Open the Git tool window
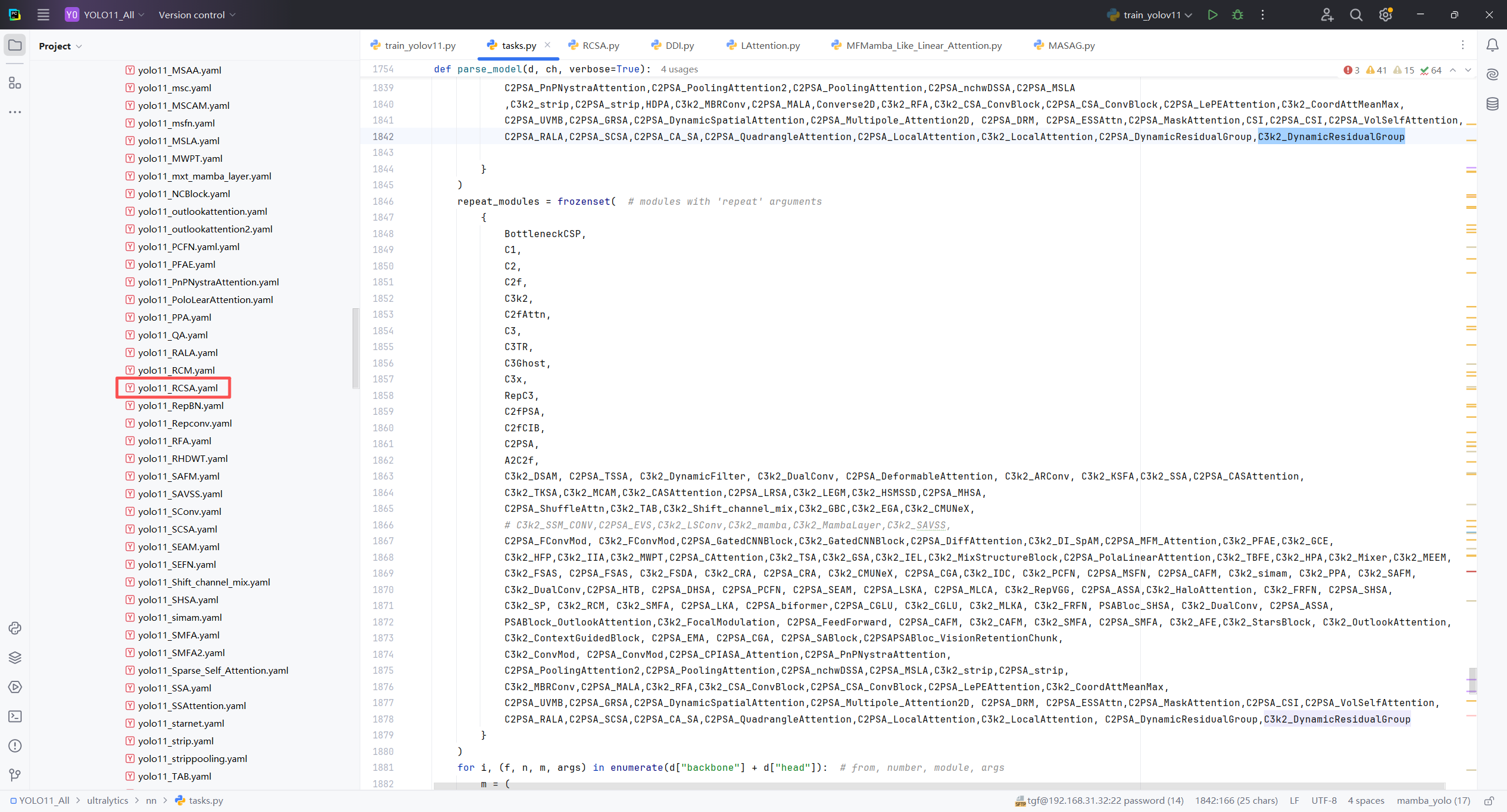1507x812 pixels. pos(15,775)
